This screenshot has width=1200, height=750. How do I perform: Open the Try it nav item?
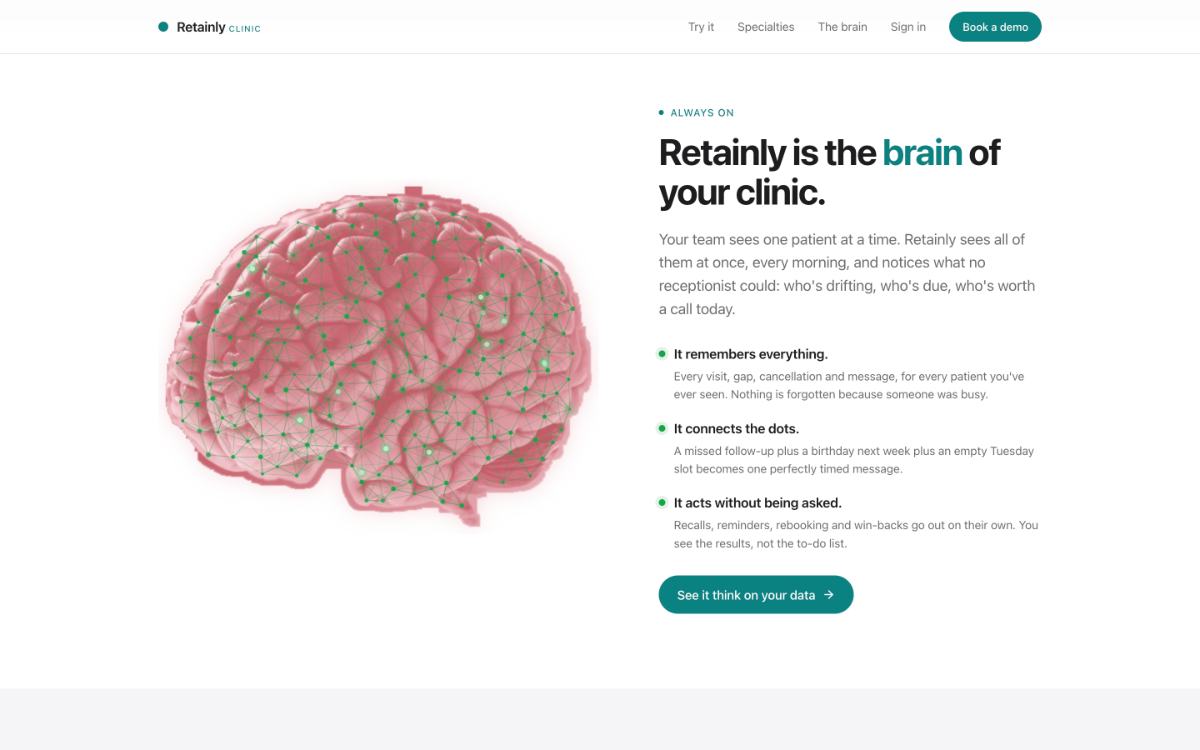tap(701, 27)
